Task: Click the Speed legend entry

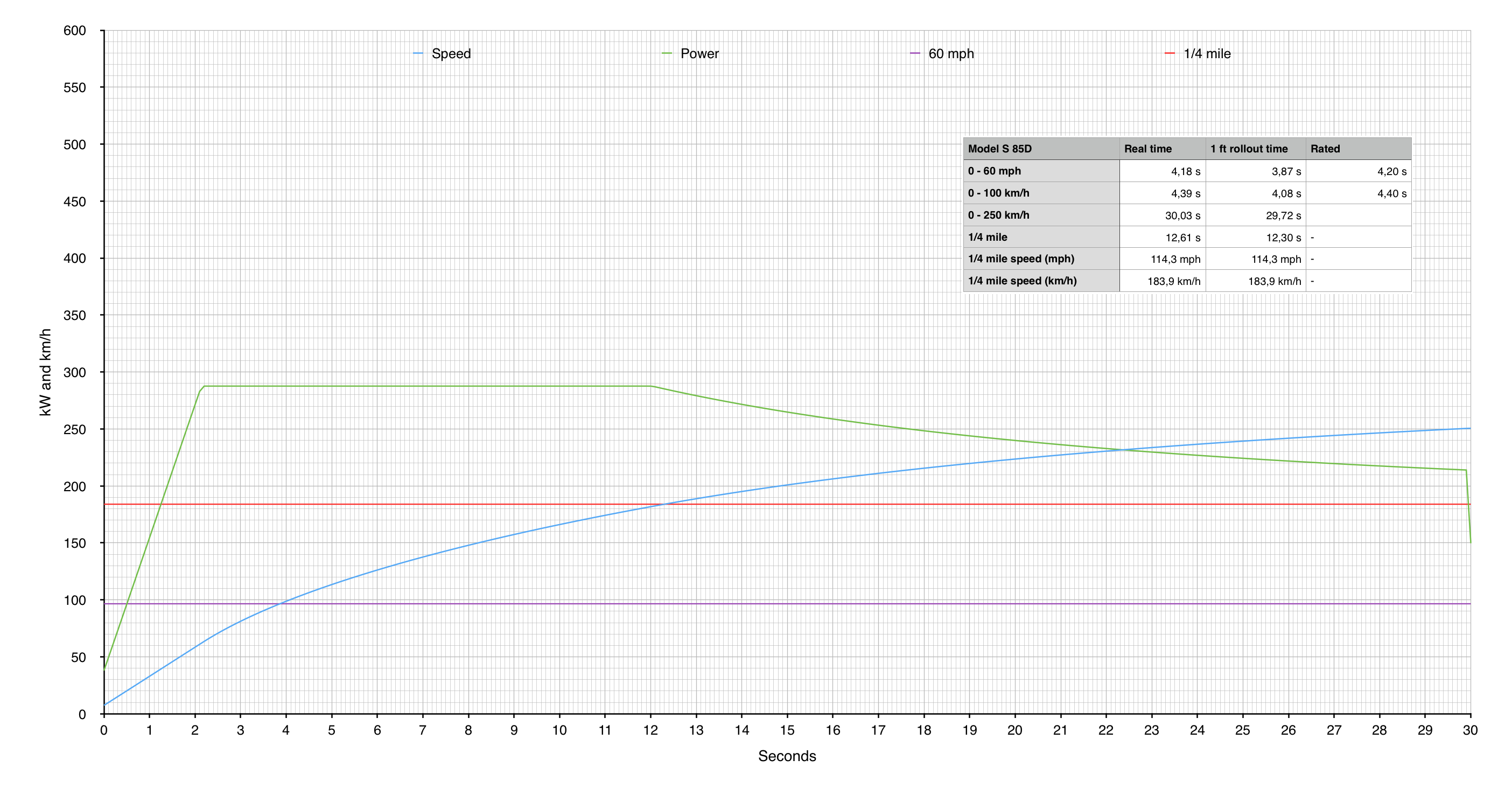Action: (450, 53)
